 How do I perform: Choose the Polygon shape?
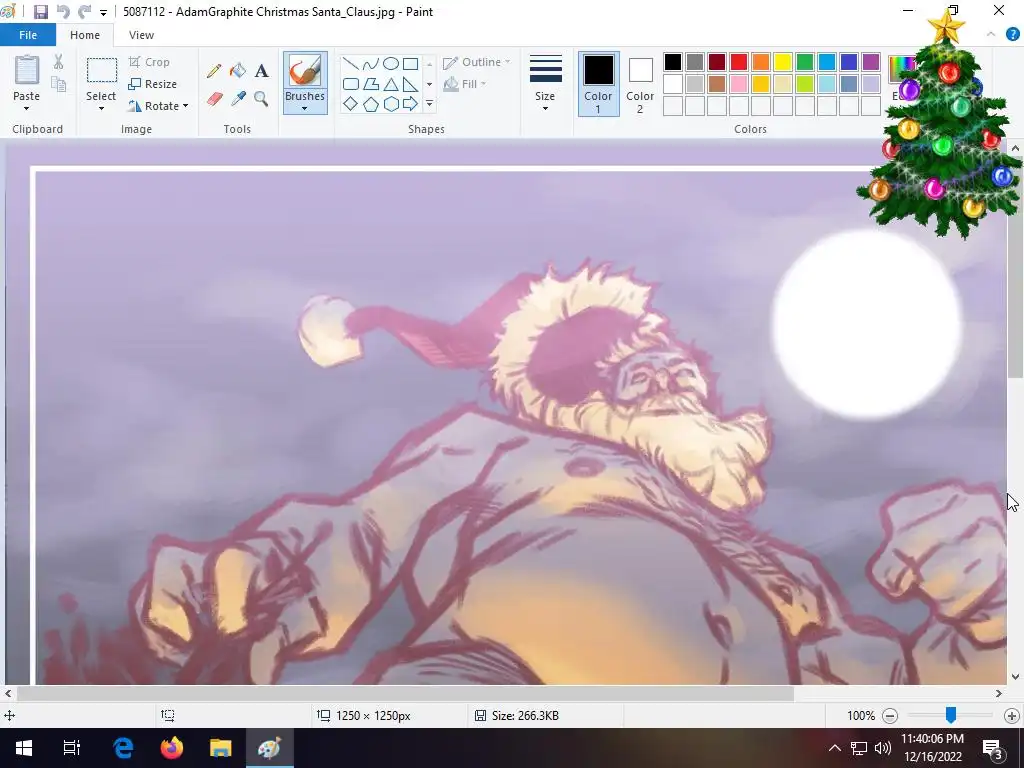[x=370, y=84]
